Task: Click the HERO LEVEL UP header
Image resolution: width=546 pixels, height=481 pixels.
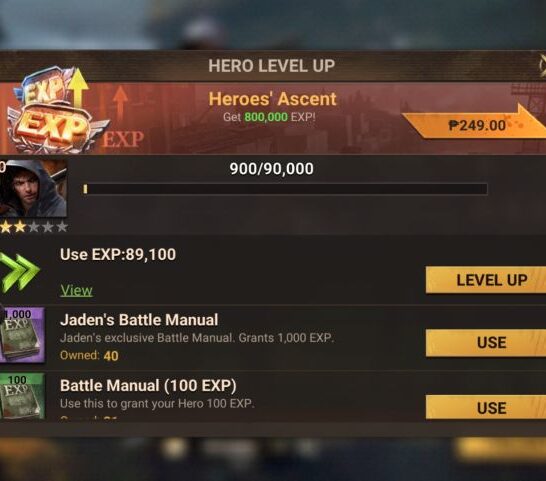Action: click(272, 66)
